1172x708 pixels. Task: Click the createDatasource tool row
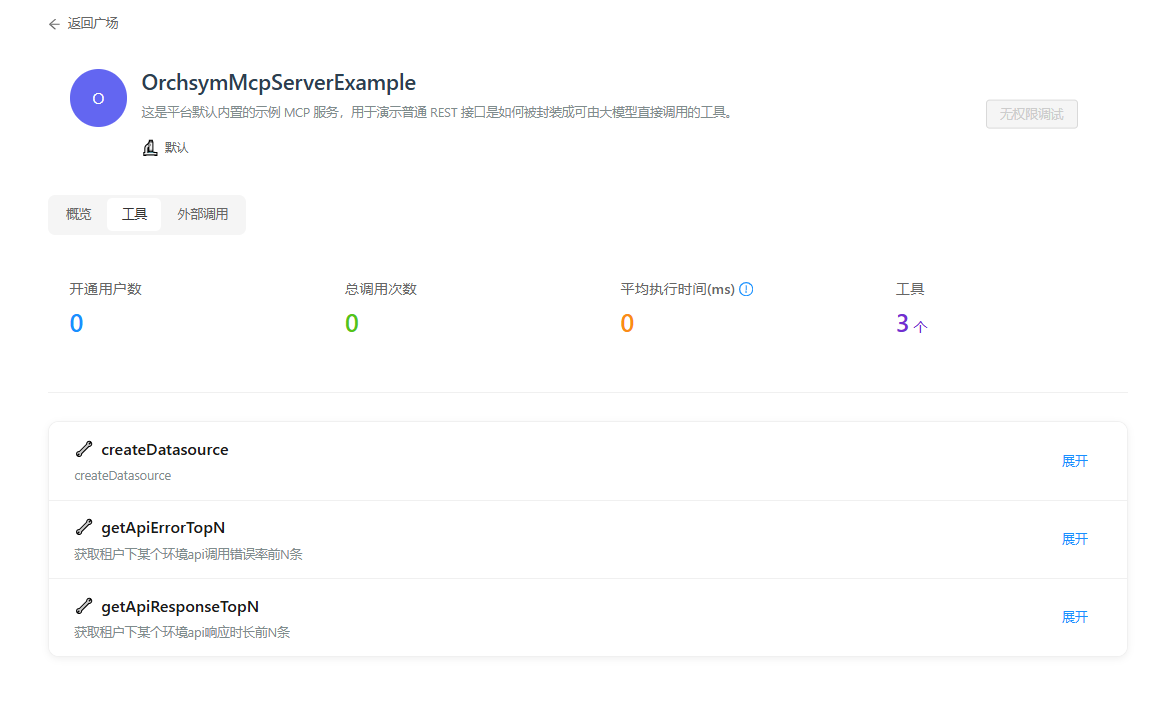point(400,460)
